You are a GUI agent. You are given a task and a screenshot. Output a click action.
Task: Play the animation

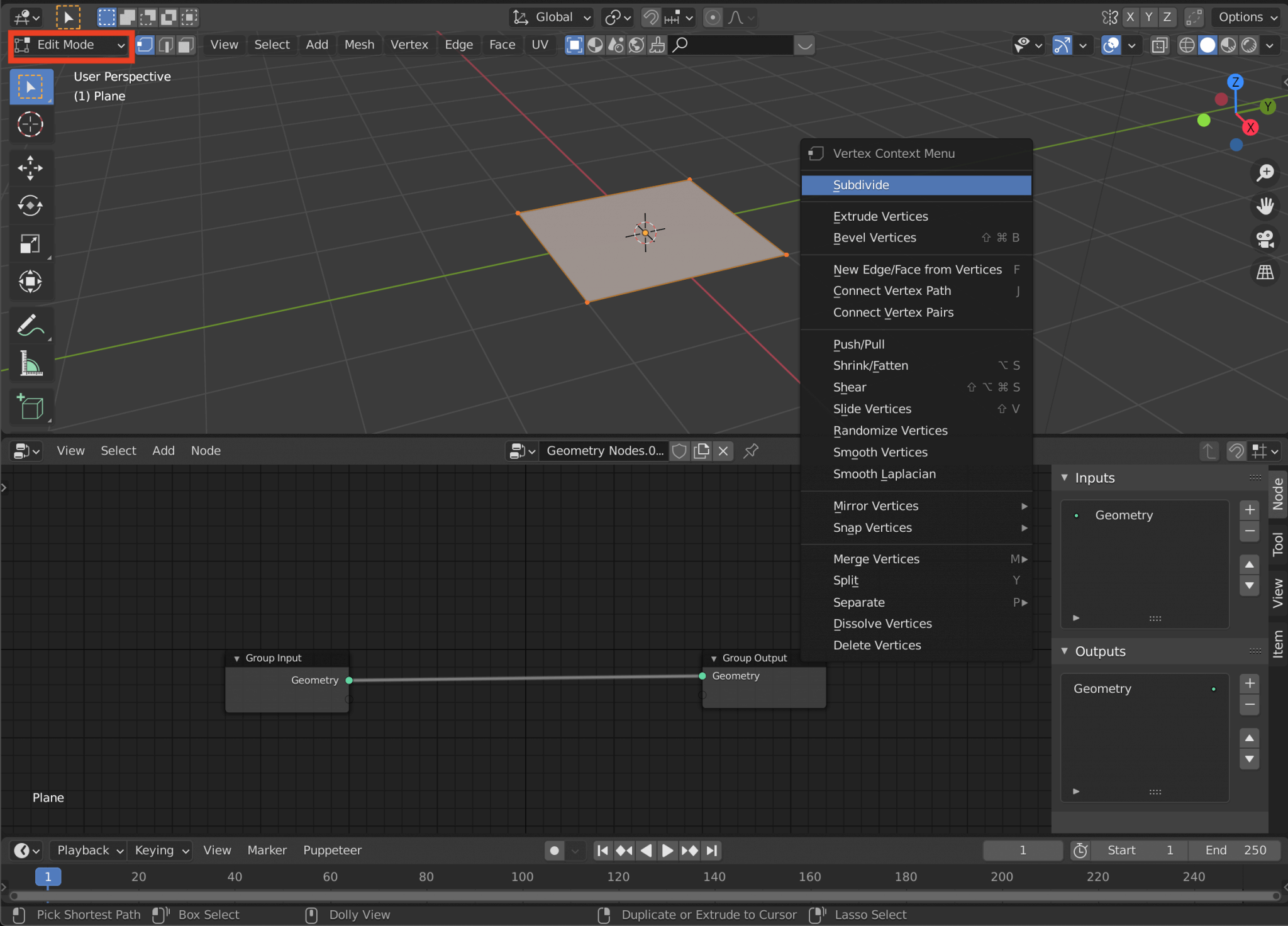coord(667,850)
